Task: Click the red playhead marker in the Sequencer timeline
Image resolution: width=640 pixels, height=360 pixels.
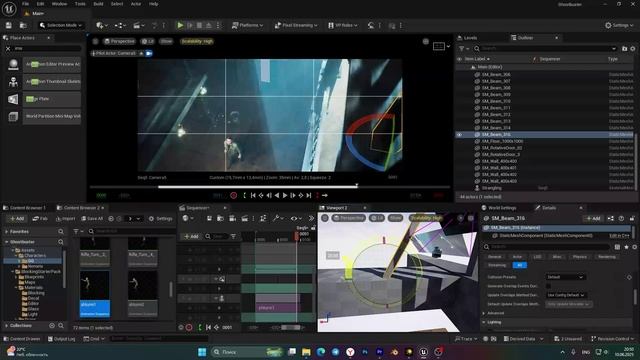Action: click(297, 236)
